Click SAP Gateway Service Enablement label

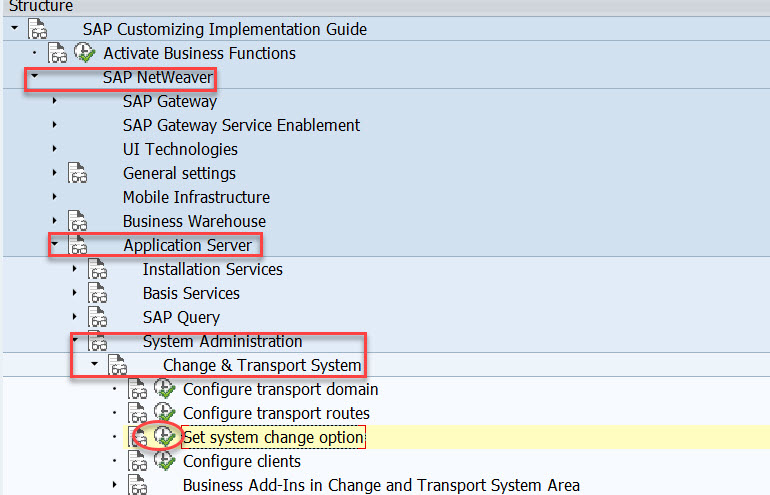point(241,125)
